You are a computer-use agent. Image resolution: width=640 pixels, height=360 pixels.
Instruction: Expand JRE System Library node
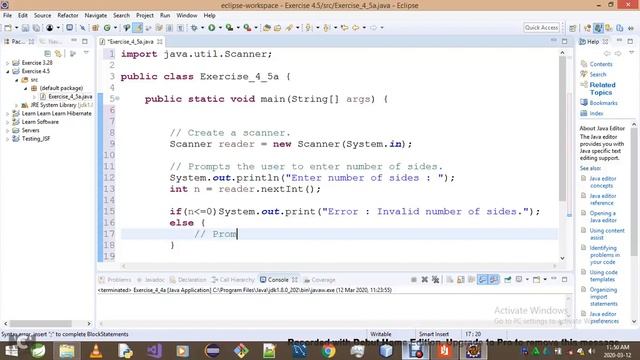click(17, 105)
